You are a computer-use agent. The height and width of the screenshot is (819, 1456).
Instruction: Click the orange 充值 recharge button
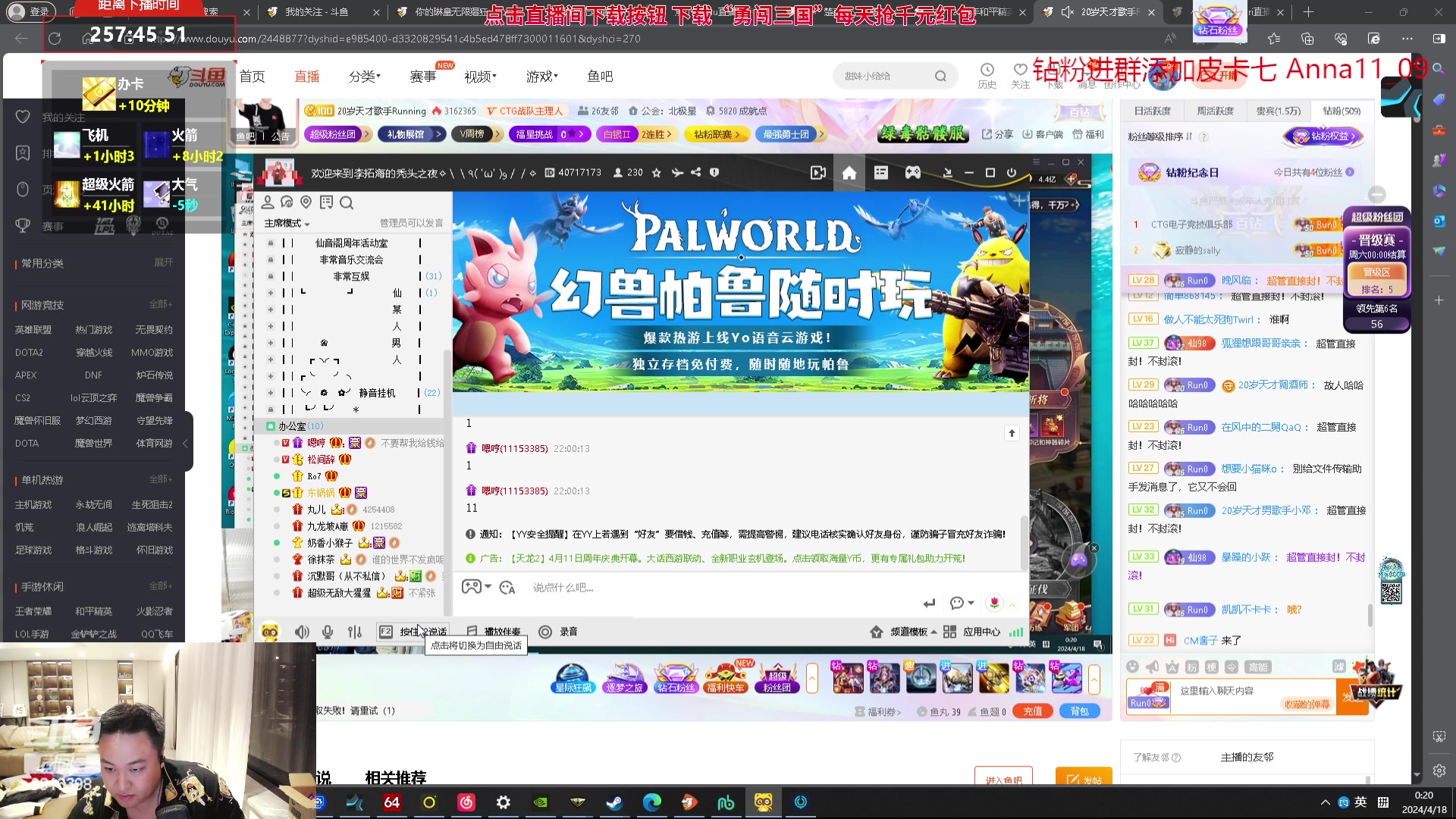pos(1032,711)
